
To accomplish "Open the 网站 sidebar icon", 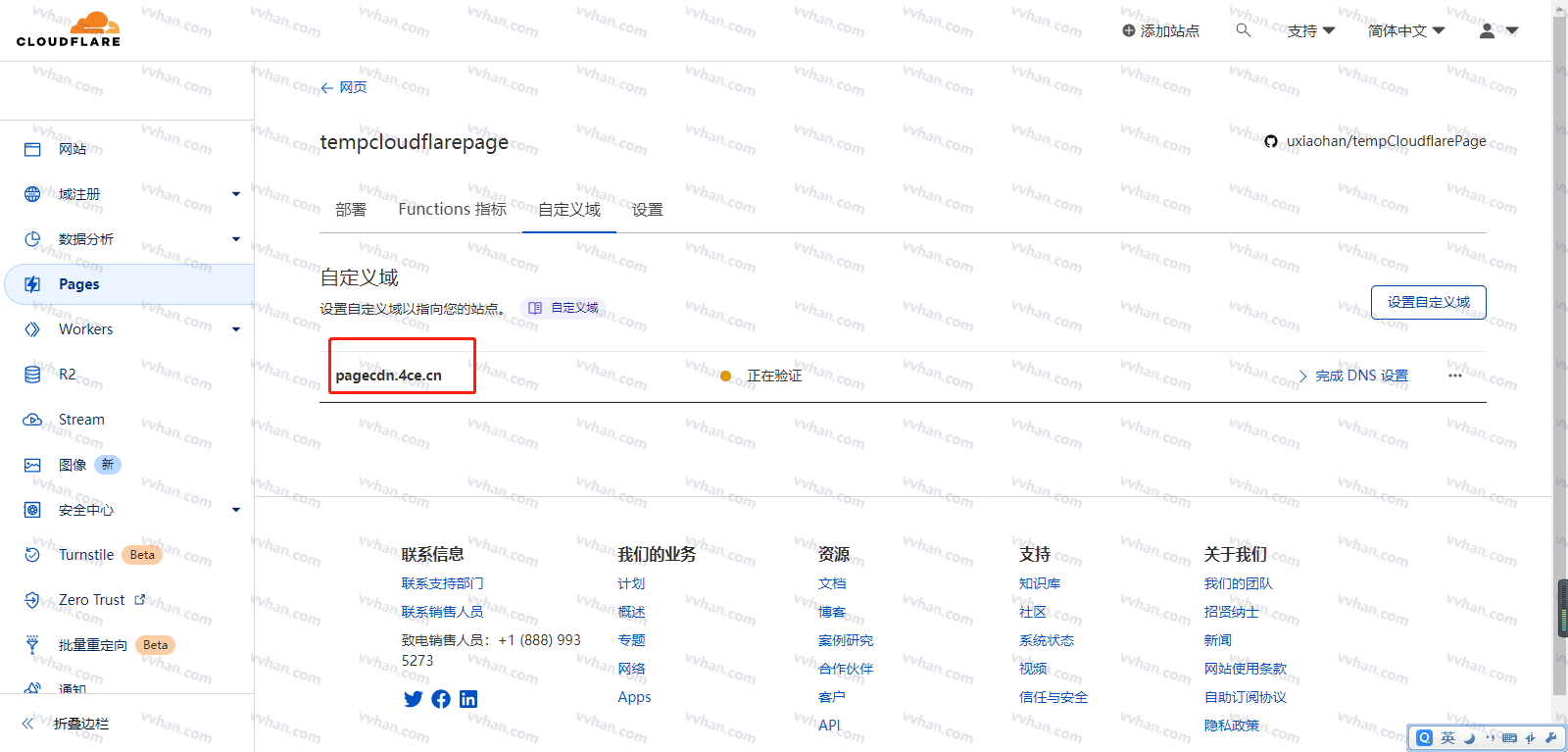I will tap(32, 149).
